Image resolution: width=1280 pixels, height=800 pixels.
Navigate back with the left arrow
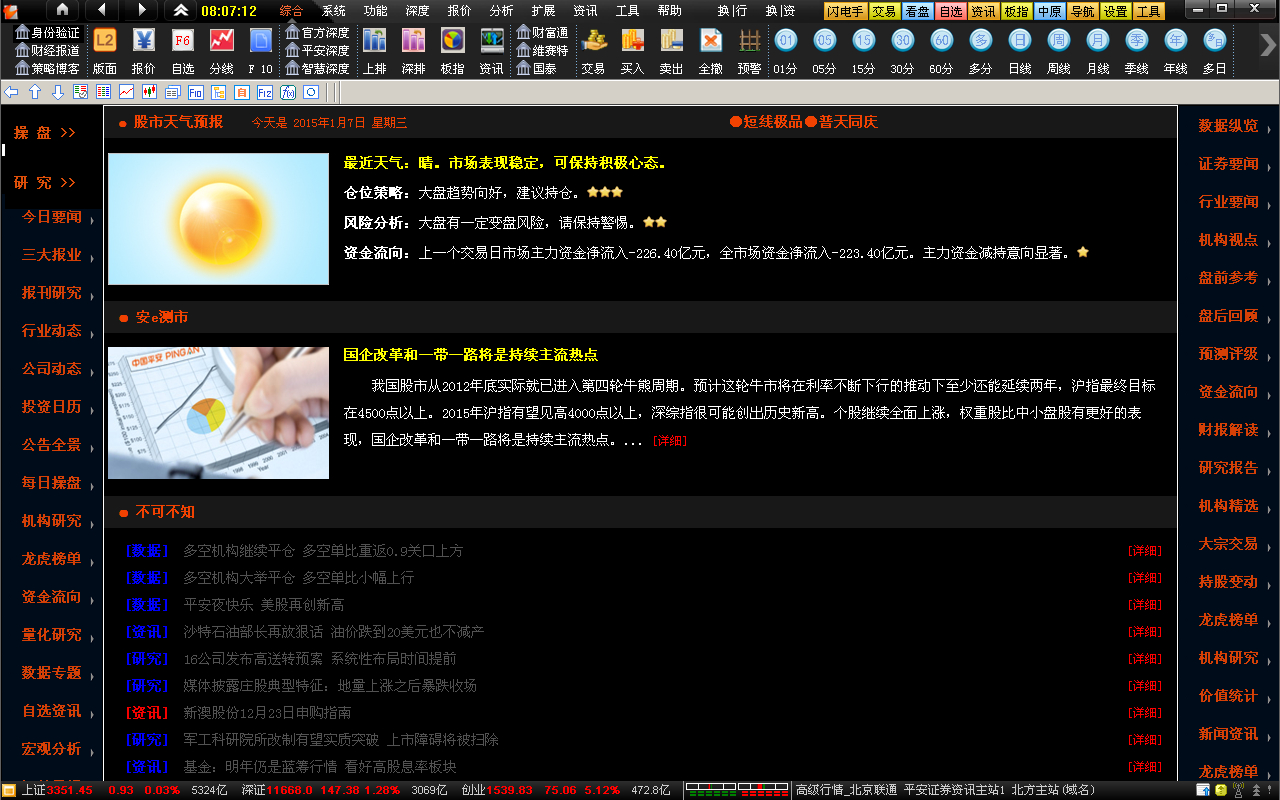point(102,10)
